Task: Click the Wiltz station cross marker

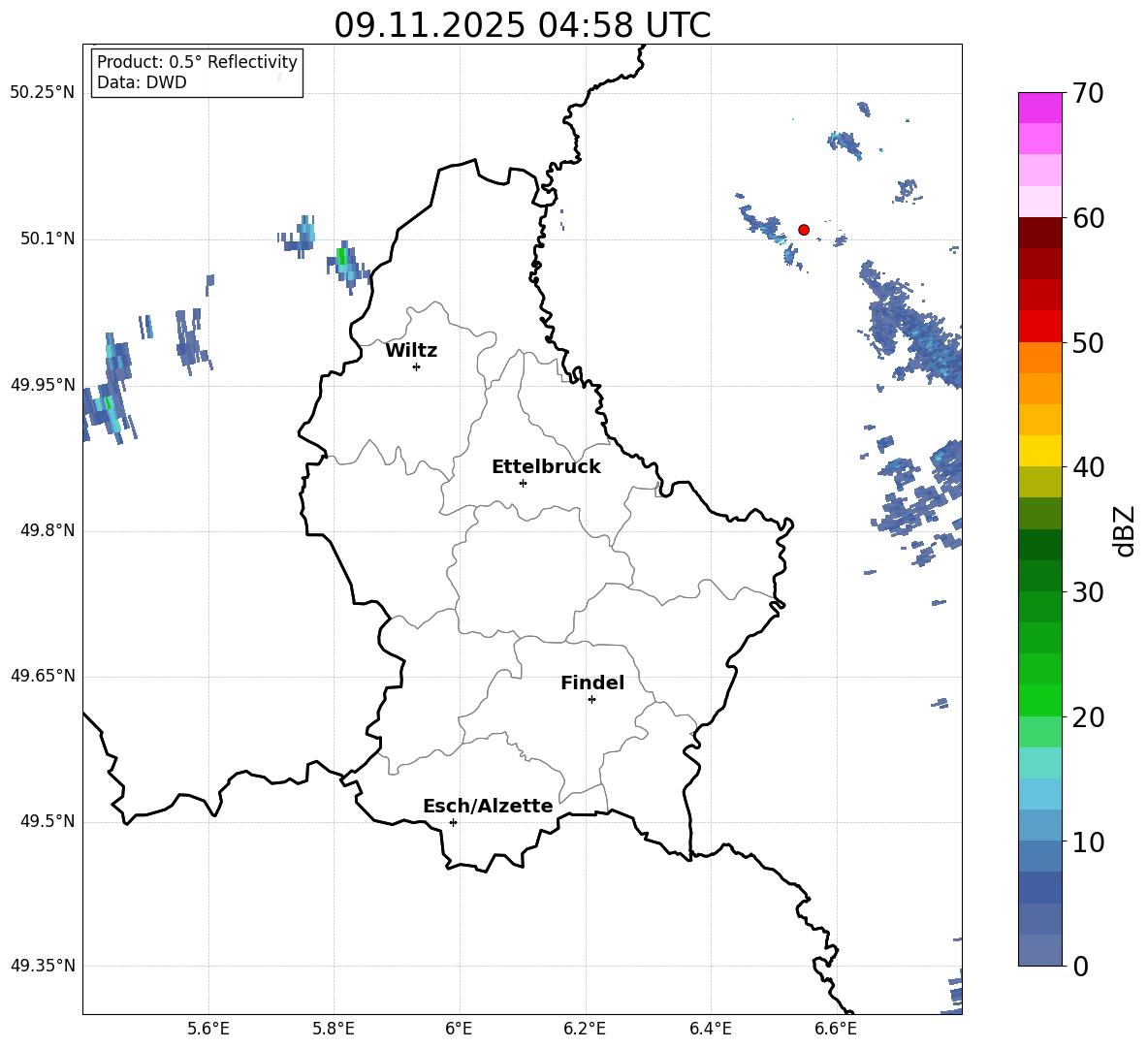Action: (417, 366)
